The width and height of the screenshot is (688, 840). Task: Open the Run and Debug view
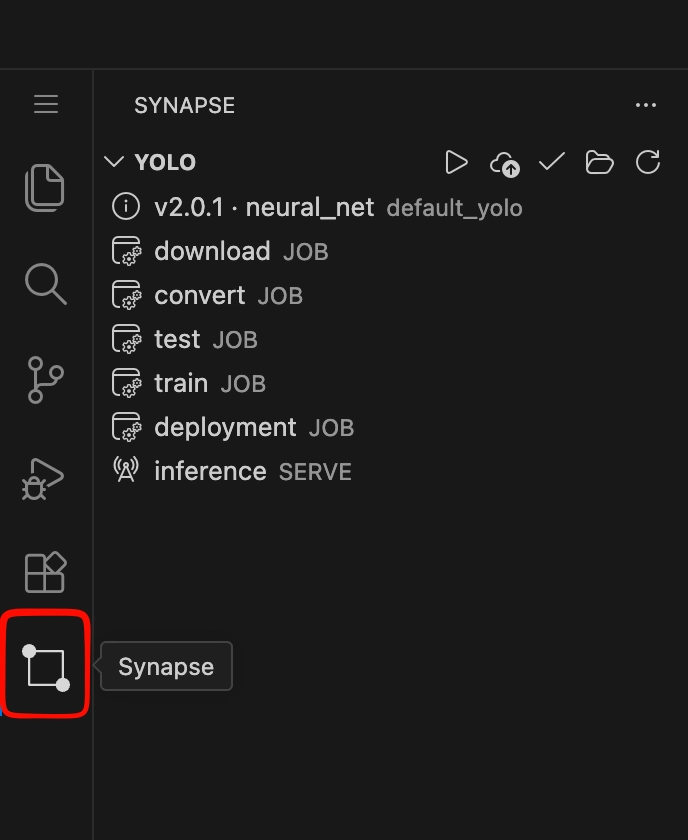[43, 478]
